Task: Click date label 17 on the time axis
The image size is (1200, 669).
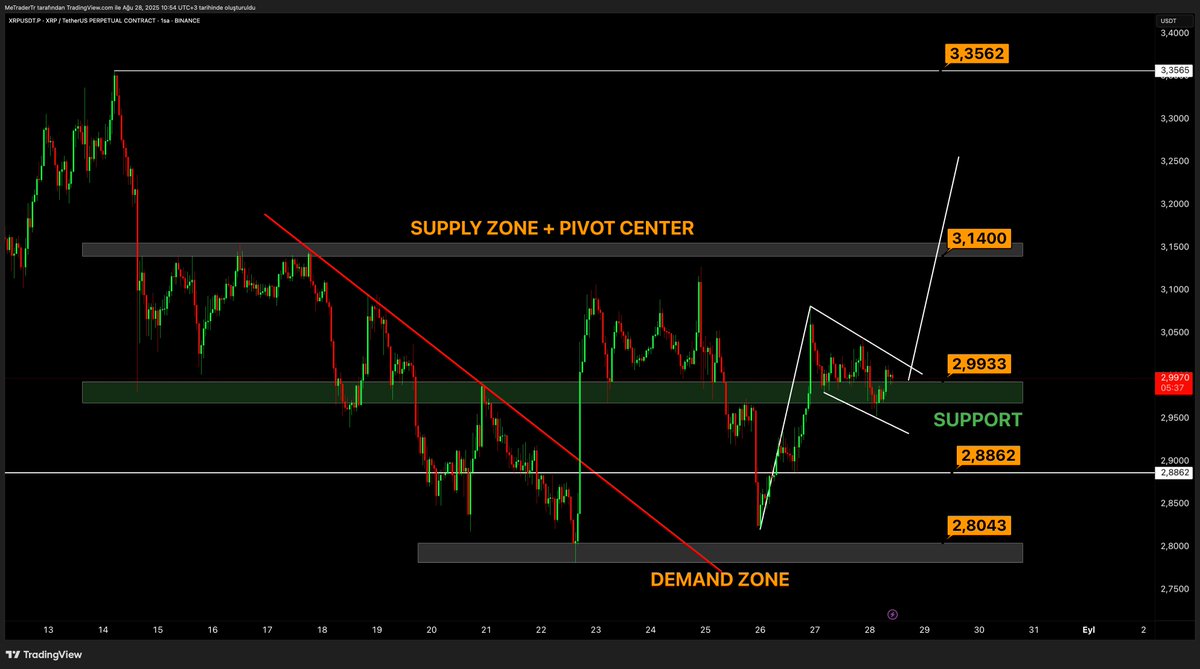Action: pos(267,630)
